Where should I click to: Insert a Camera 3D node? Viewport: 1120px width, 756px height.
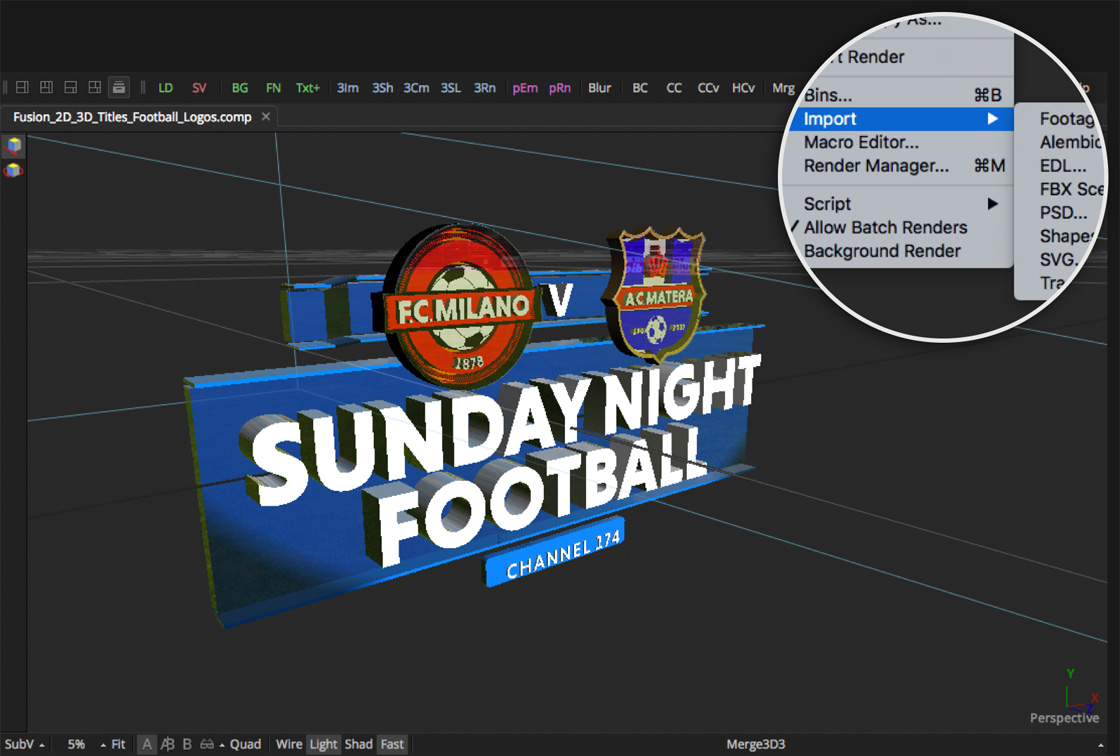[x=415, y=88]
